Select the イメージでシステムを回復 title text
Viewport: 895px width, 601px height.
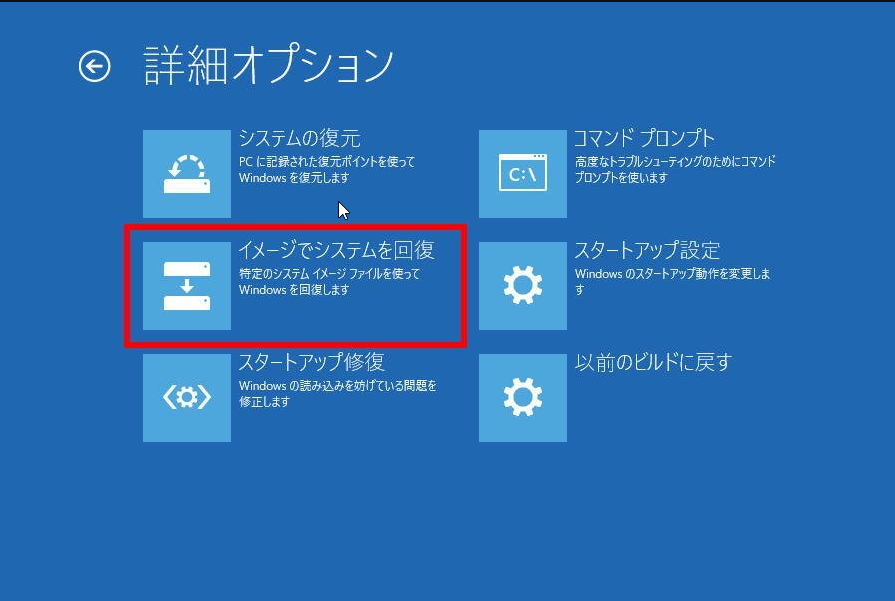[336, 250]
